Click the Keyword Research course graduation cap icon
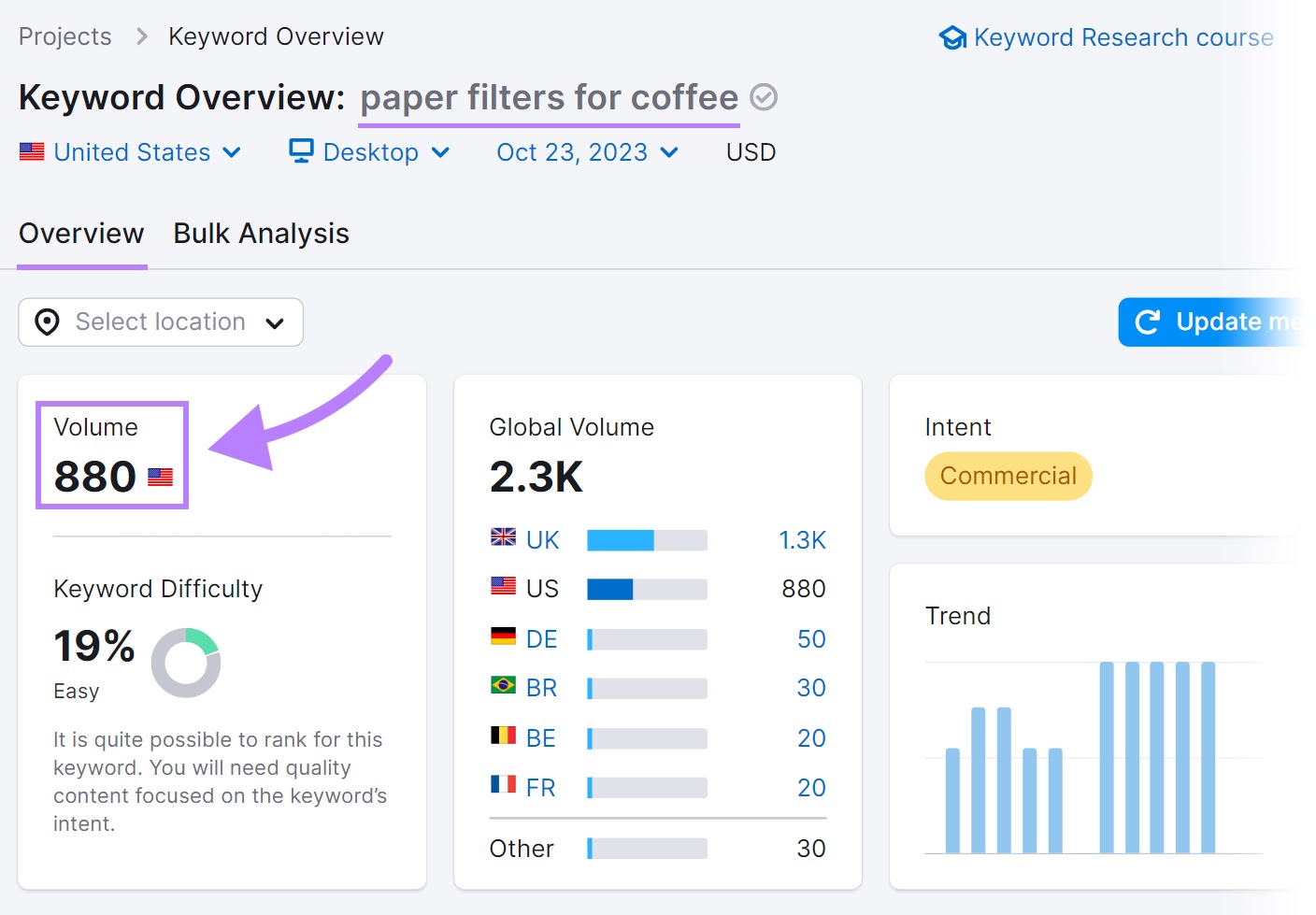The height and width of the screenshot is (915, 1316). coord(951,37)
